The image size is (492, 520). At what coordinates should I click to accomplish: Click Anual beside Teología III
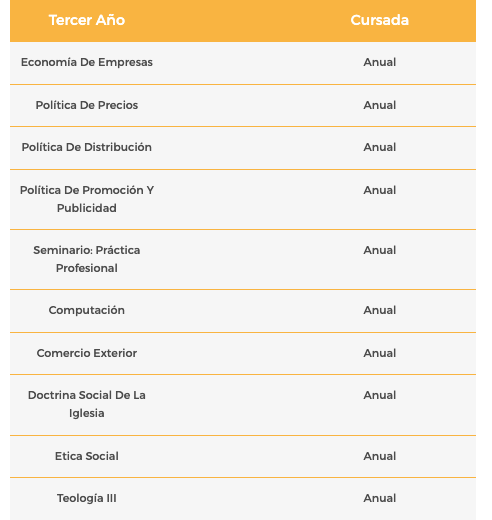point(380,498)
